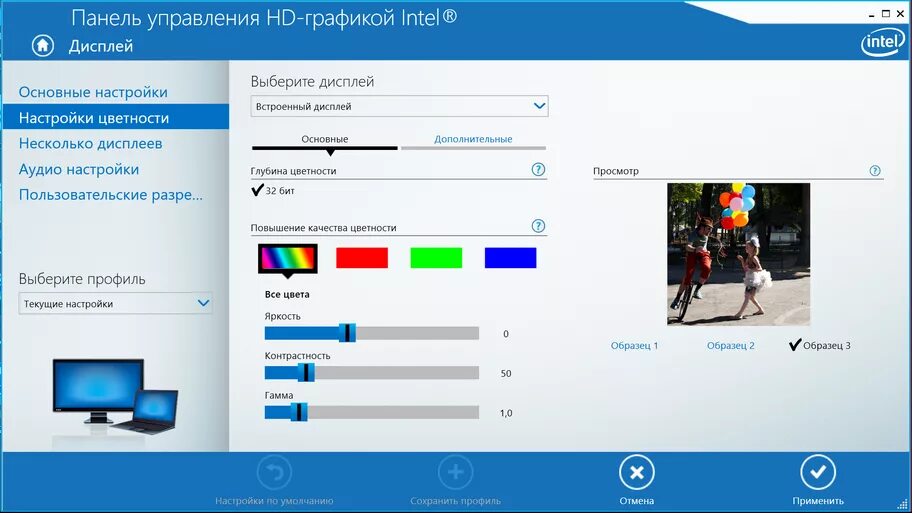Click the Отмена cancel icon
Screen dimensions: 912x513
click(636, 472)
